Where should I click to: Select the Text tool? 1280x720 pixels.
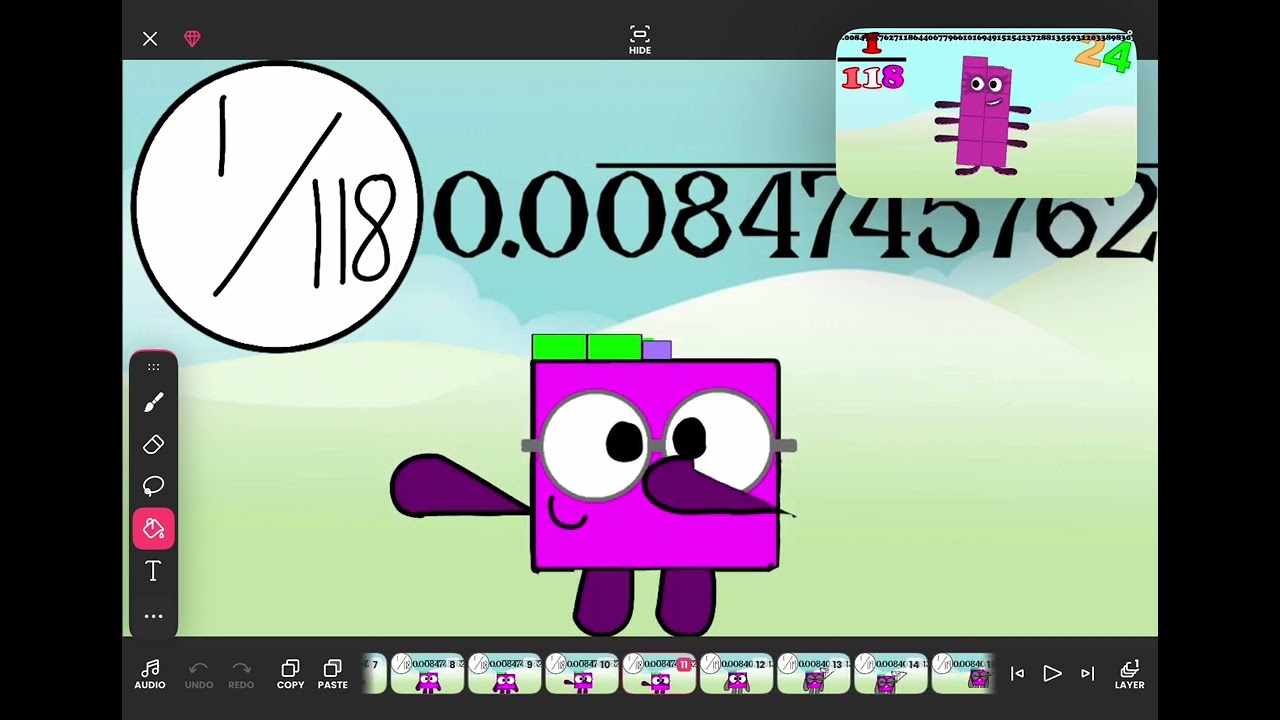(x=153, y=571)
